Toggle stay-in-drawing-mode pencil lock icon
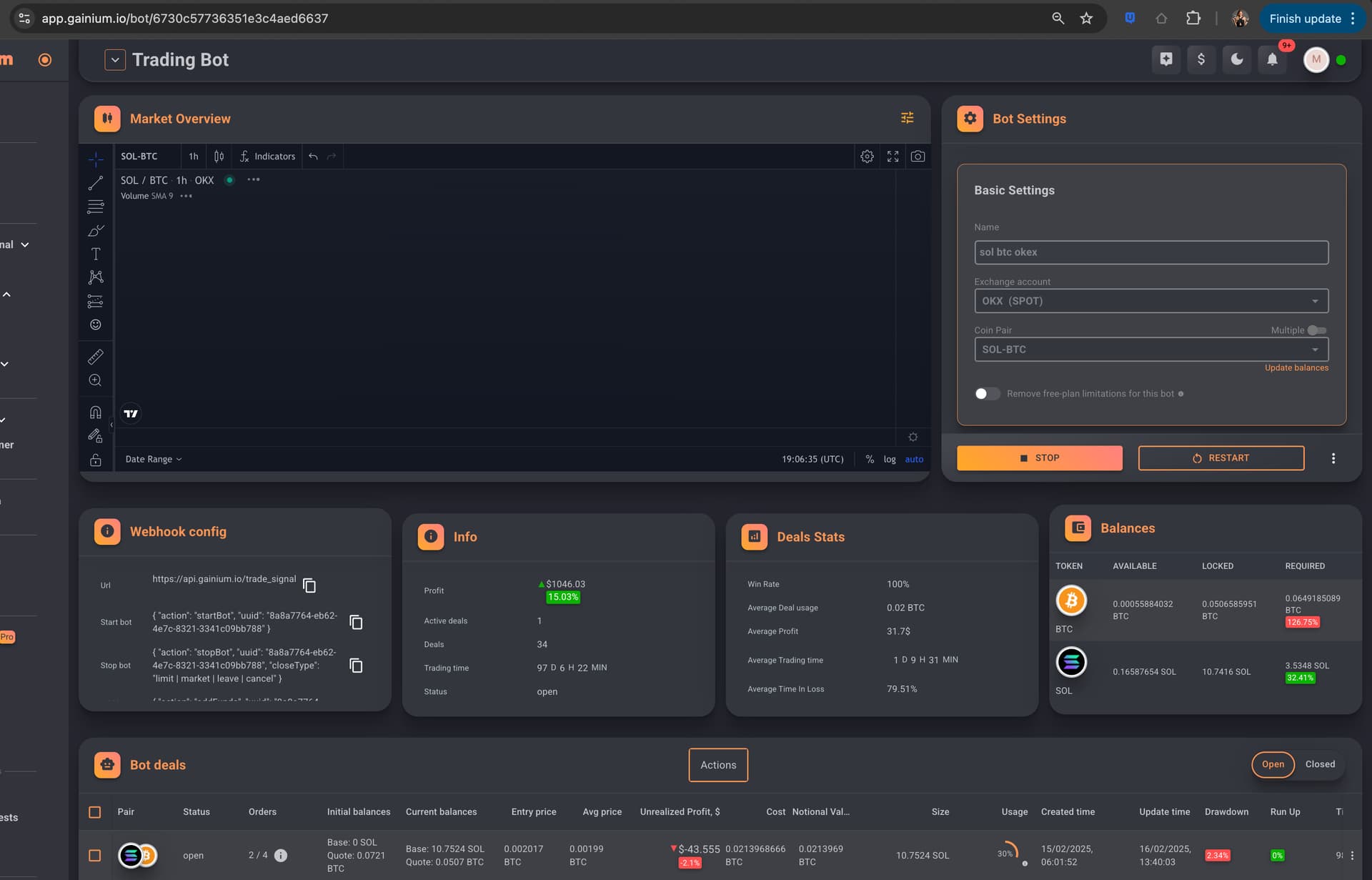Image resolution: width=1372 pixels, height=880 pixels. coord(96,435)
